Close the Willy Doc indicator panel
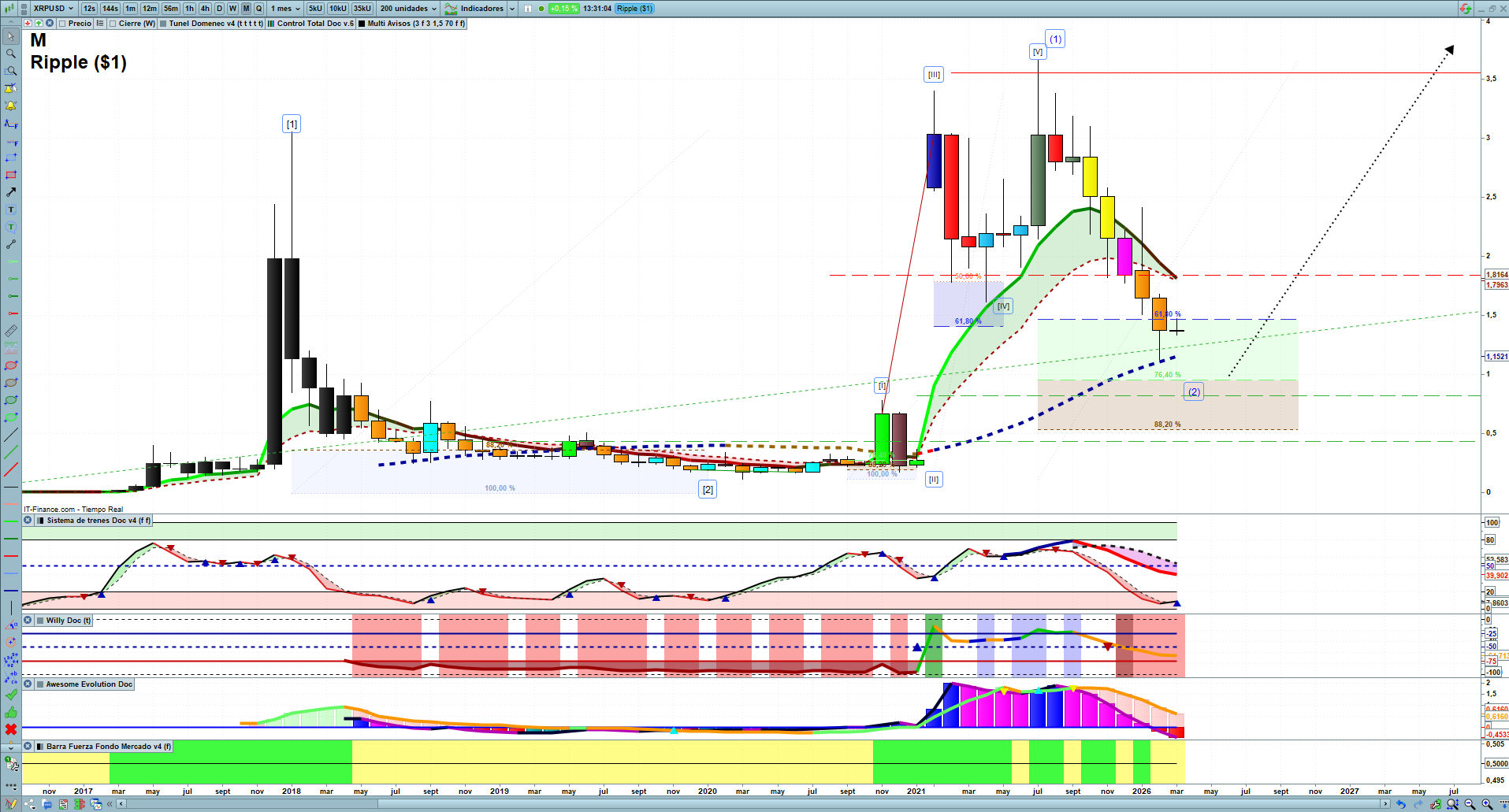 tap(28, 621)
